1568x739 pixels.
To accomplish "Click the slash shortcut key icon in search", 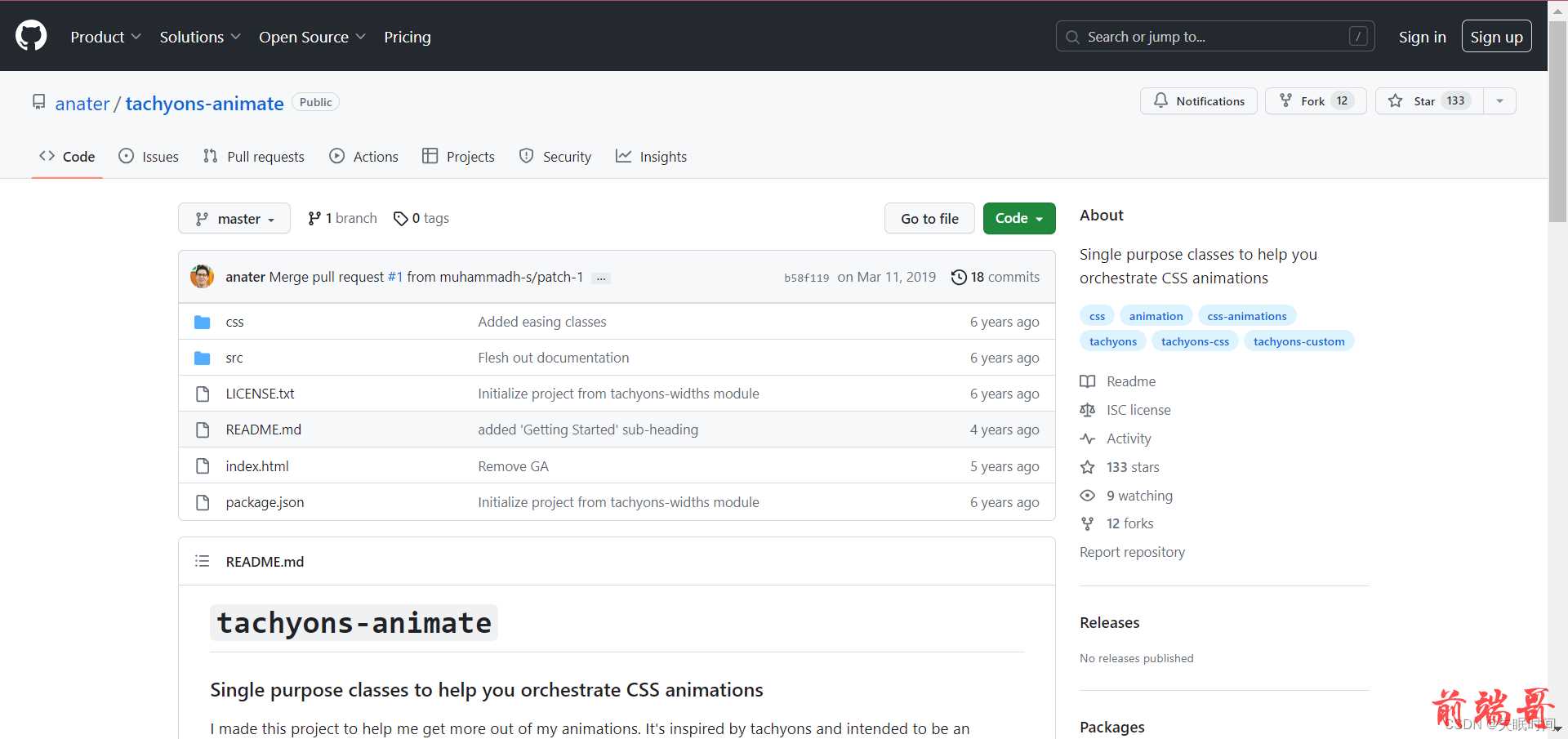I will 1358,37.
